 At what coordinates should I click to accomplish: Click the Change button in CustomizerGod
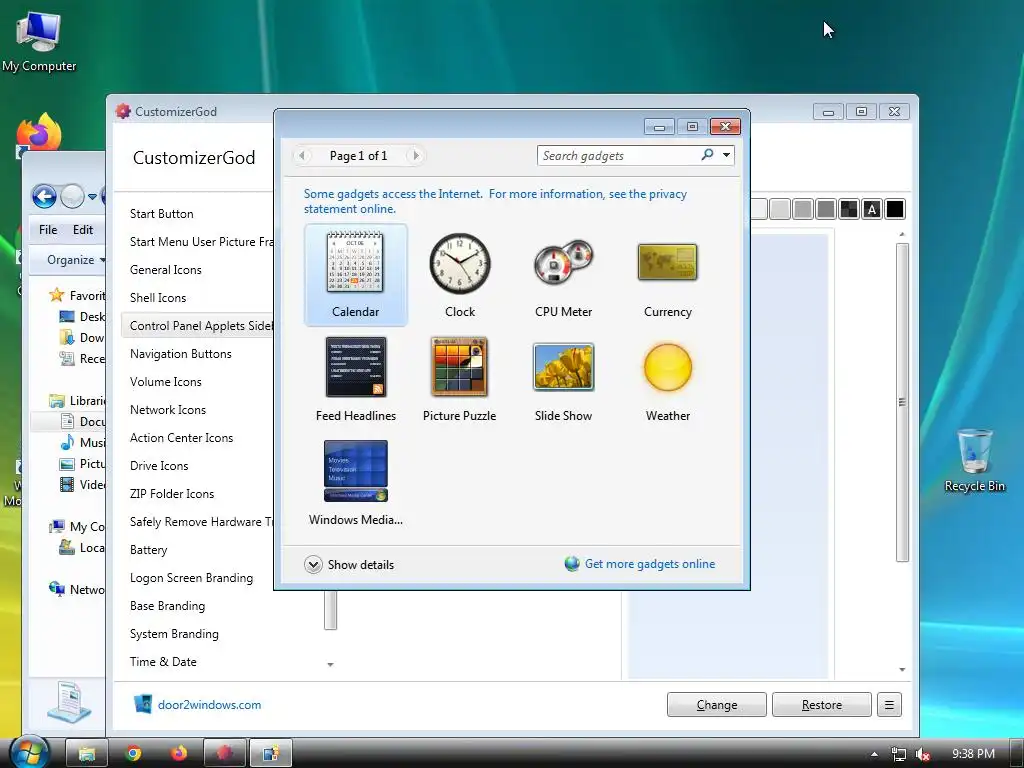pos(716,705)
